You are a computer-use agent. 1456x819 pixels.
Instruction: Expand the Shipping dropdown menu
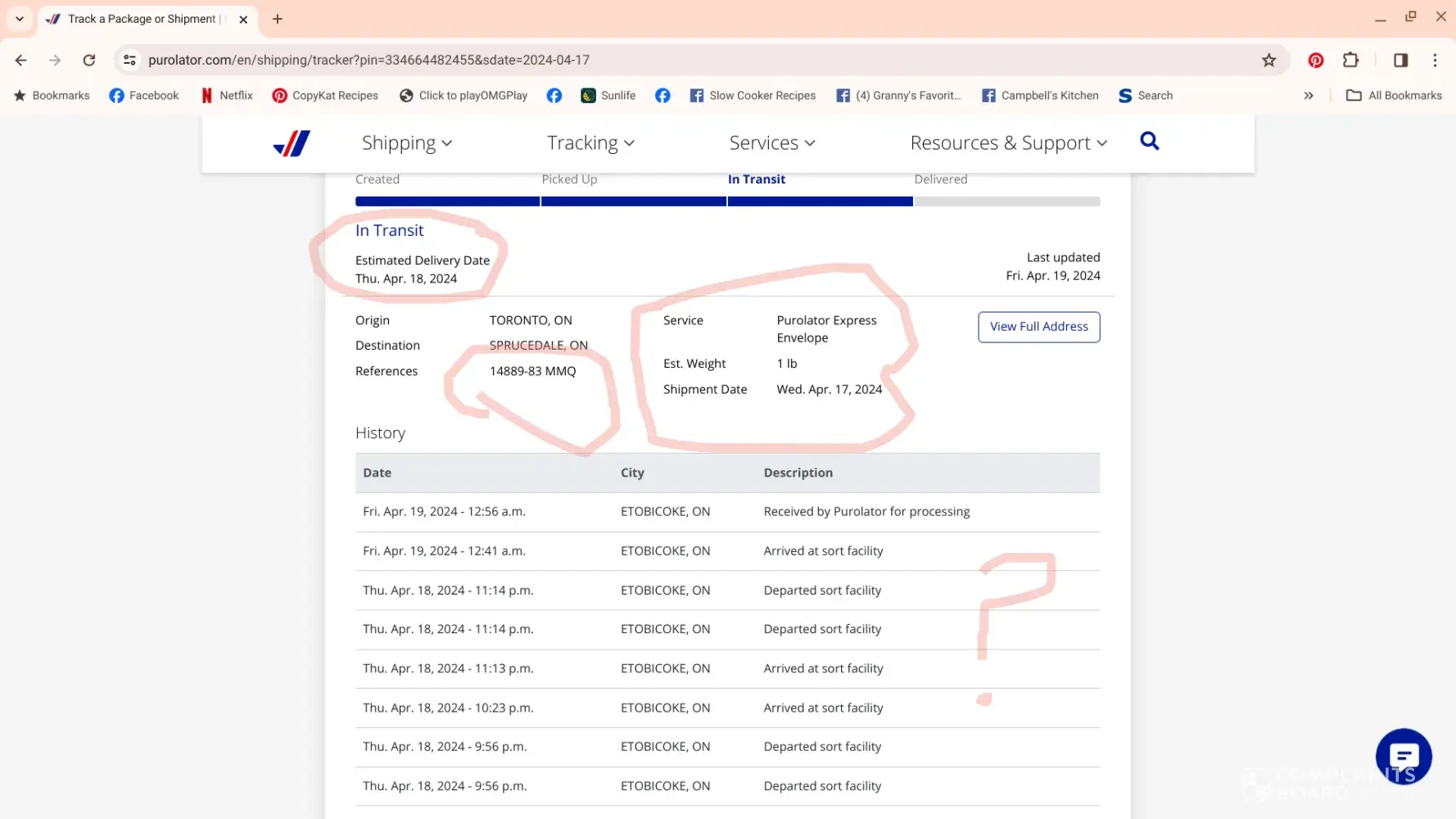tap(407, 143)
